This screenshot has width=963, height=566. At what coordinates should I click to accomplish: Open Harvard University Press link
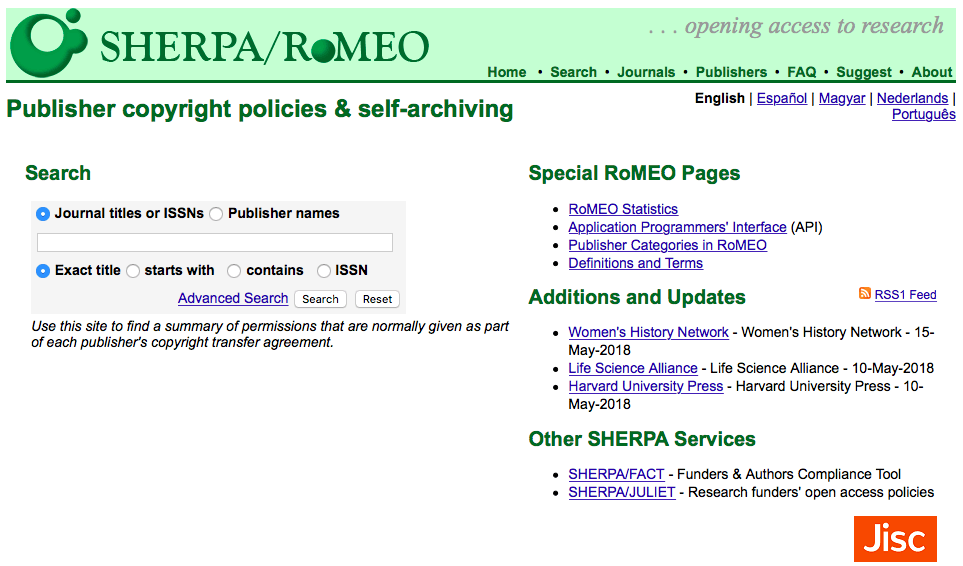[645, 386]
